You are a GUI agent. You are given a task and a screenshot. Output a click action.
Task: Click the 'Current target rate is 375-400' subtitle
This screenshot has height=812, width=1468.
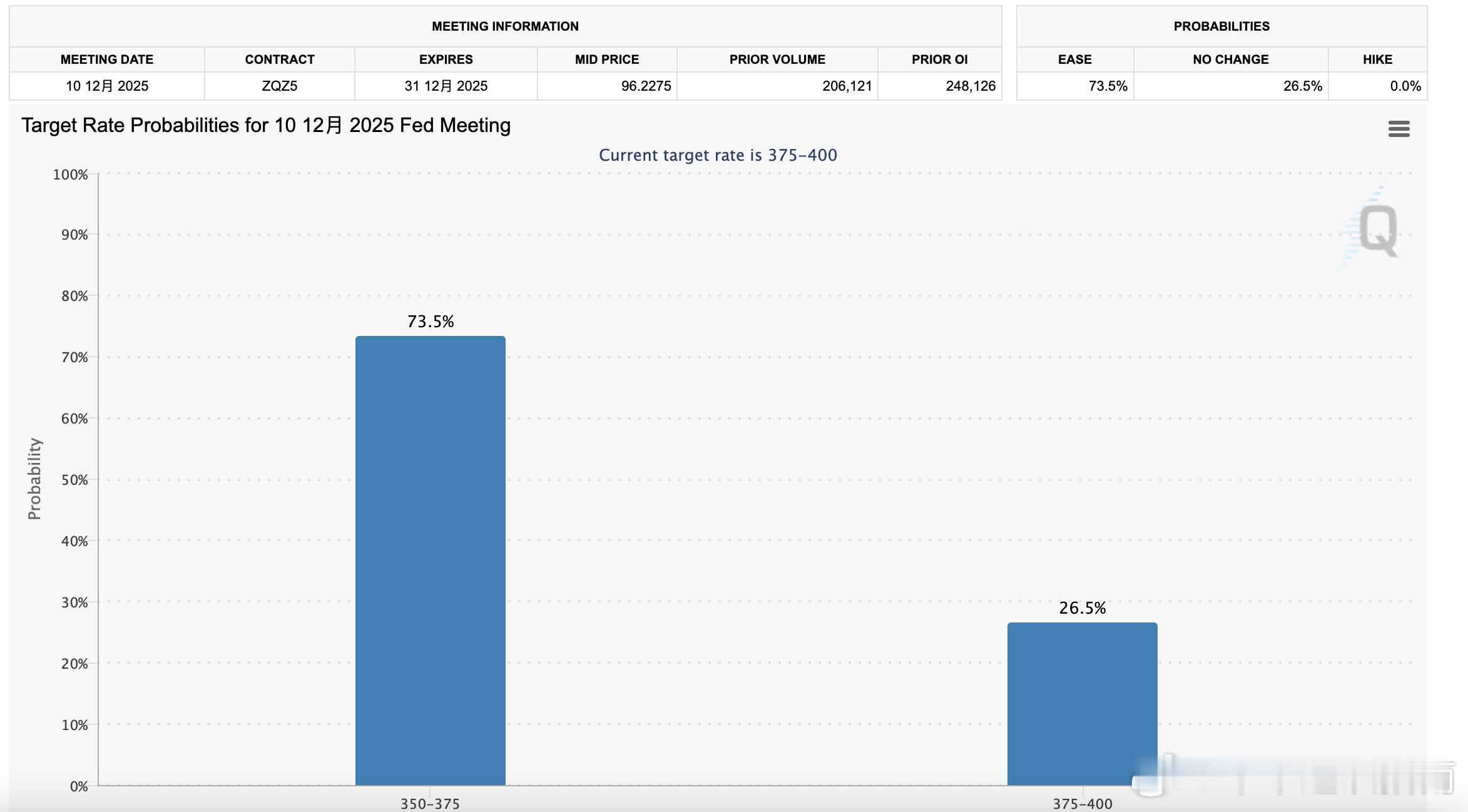pos(718,155)
